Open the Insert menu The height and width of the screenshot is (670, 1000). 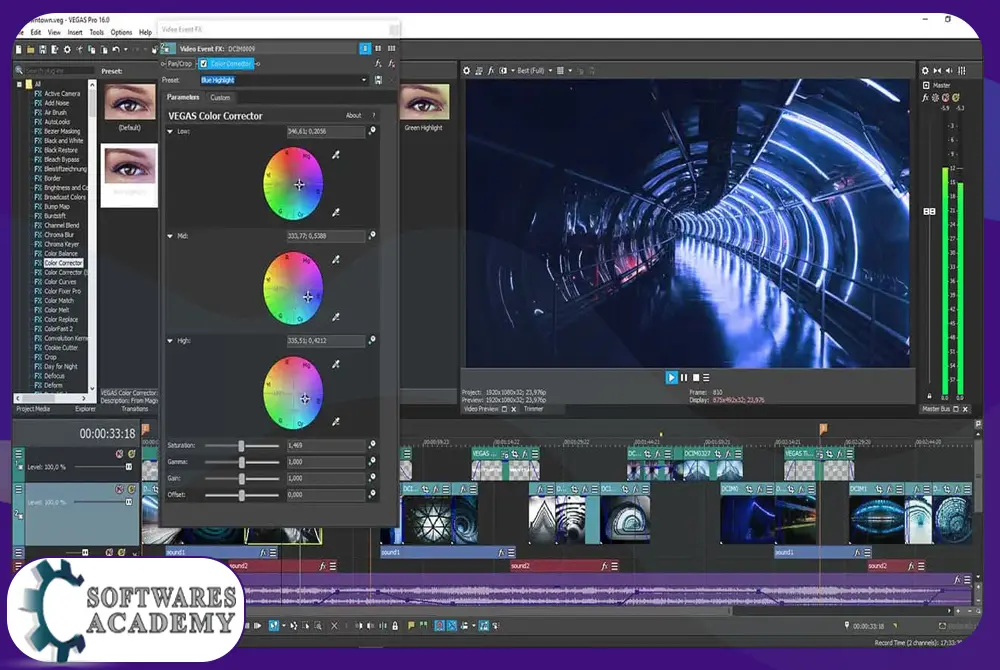(x=75, y=32)
